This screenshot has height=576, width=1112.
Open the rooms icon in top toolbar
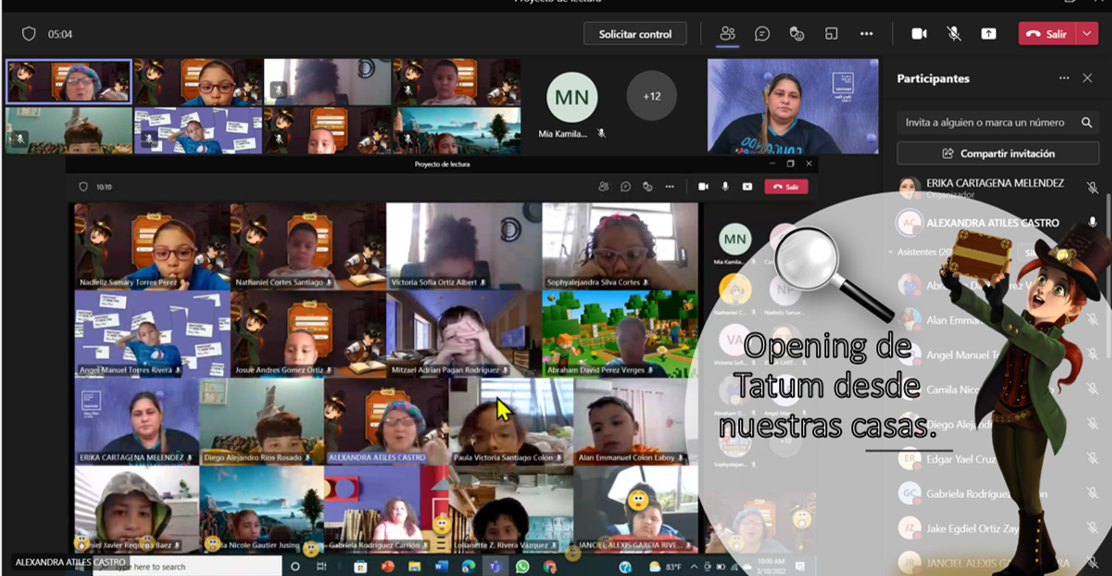831,33
